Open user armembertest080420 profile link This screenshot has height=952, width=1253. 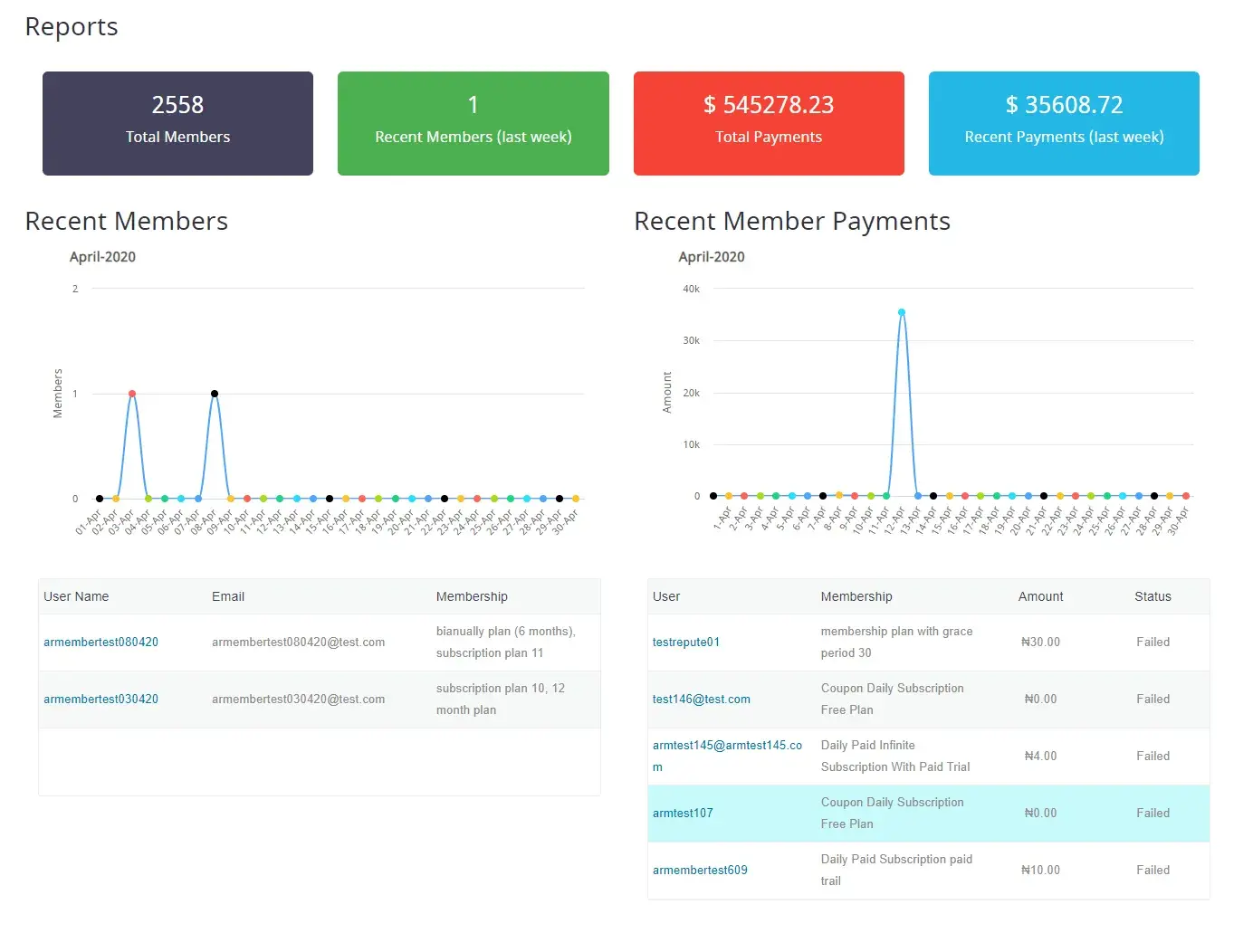click(100, 643)
